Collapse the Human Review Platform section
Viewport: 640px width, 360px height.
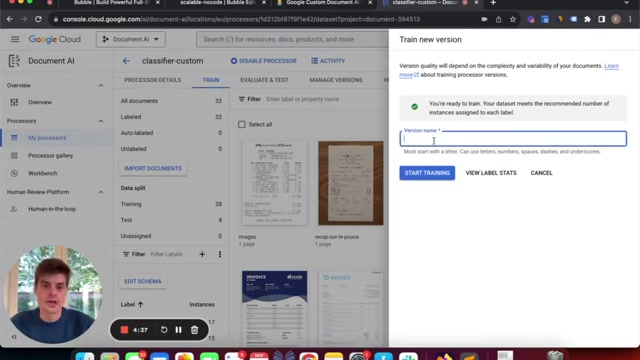[100, 192]
